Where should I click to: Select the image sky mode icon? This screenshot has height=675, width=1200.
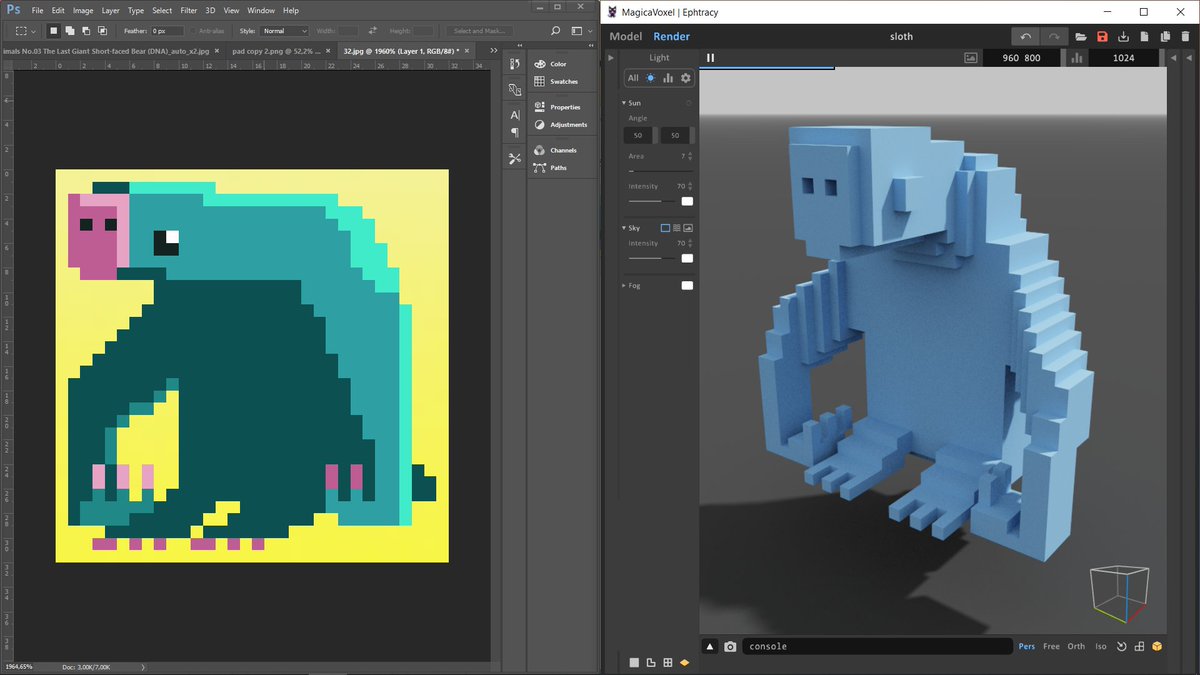pos(688,228)
